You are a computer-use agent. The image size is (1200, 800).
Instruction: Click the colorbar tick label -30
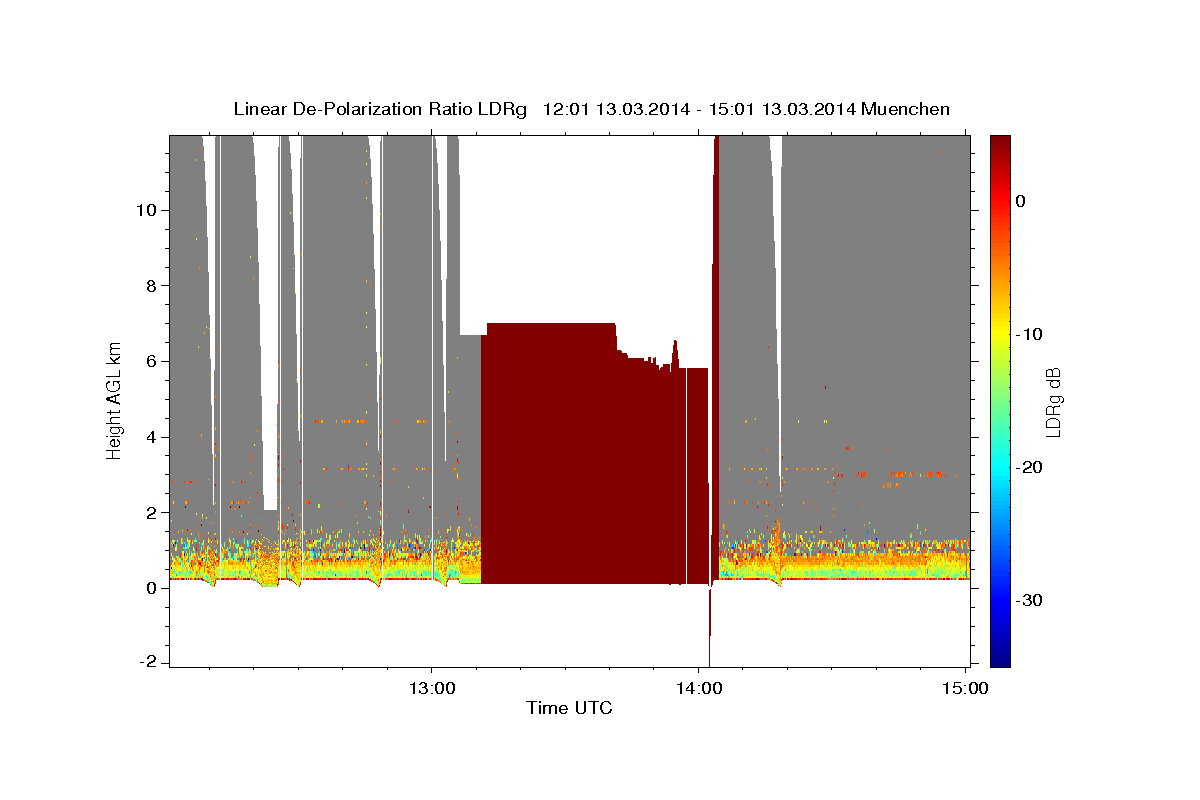(1029, 600)
